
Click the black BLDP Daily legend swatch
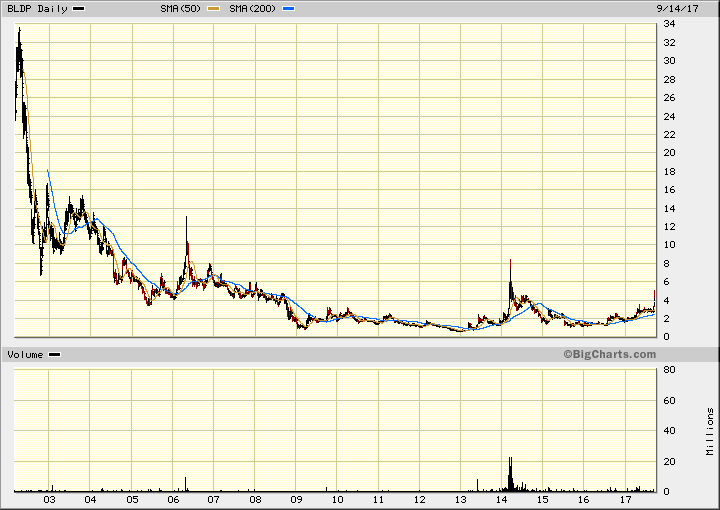(x=79, y=9)
